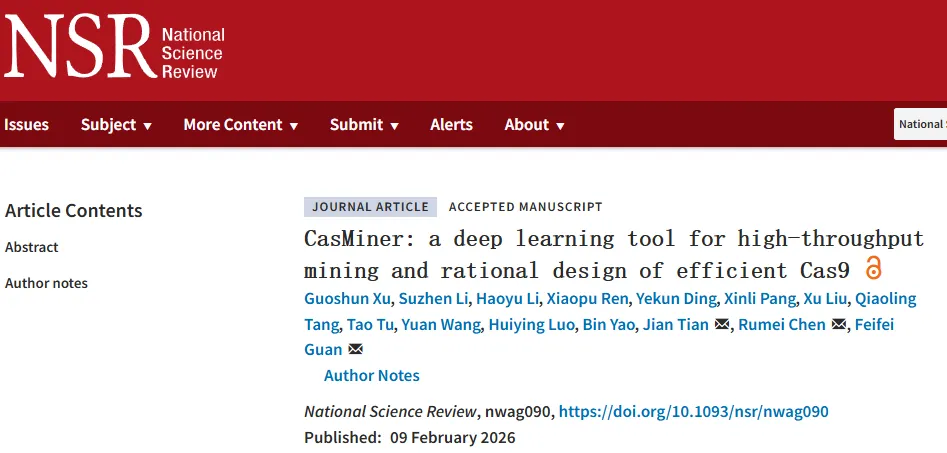Jump to Author notes section link
947x453 pixels.
coord(46,283)
